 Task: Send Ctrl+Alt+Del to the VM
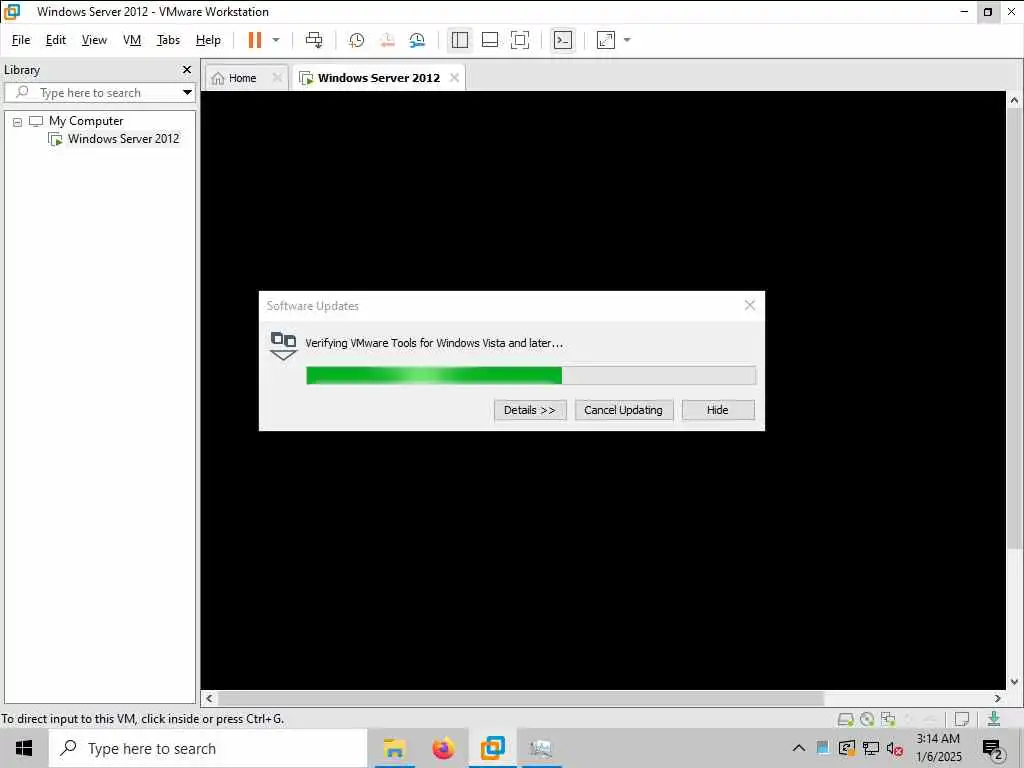[314, 40]
